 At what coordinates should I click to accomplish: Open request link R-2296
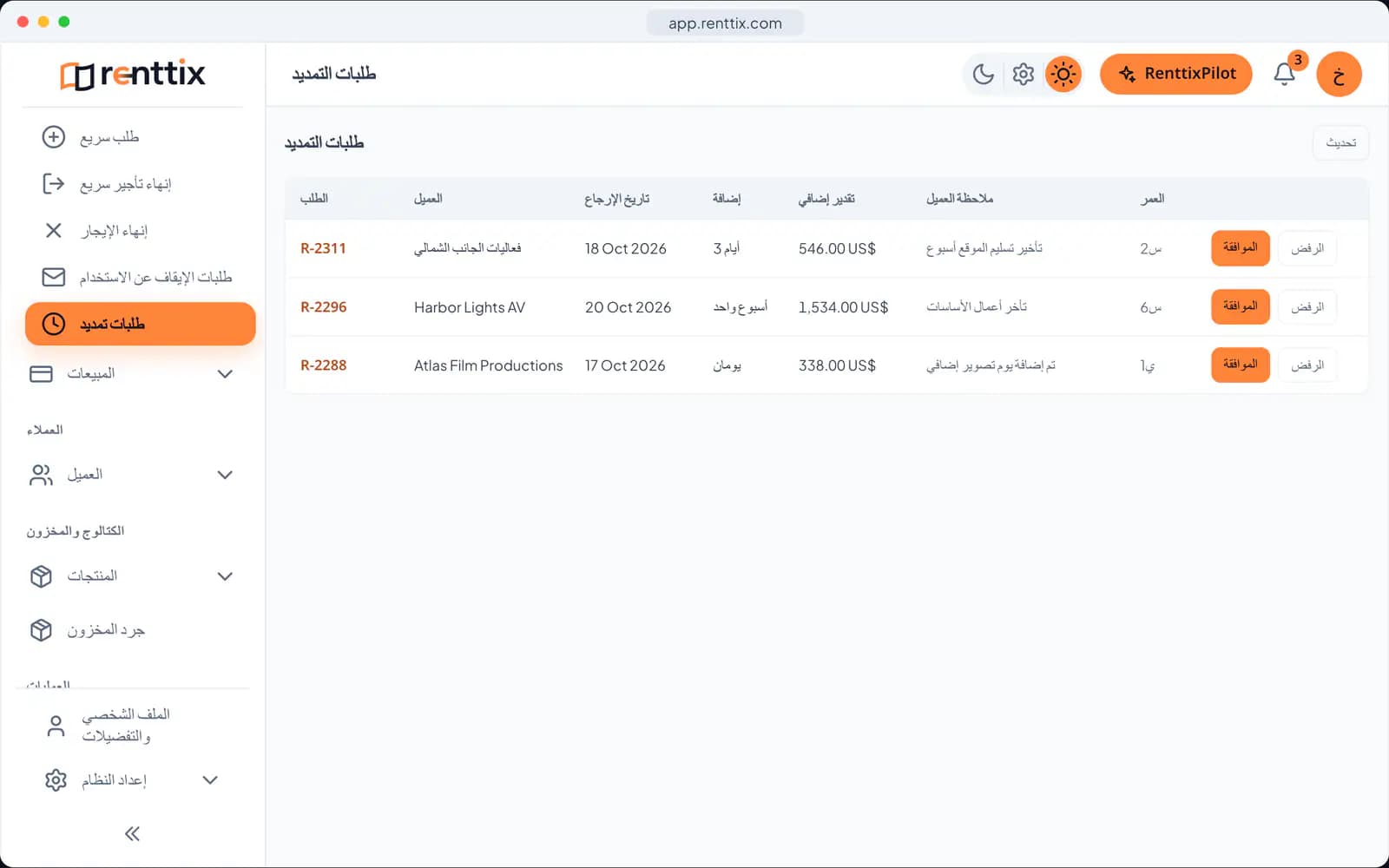coord(323,307)
